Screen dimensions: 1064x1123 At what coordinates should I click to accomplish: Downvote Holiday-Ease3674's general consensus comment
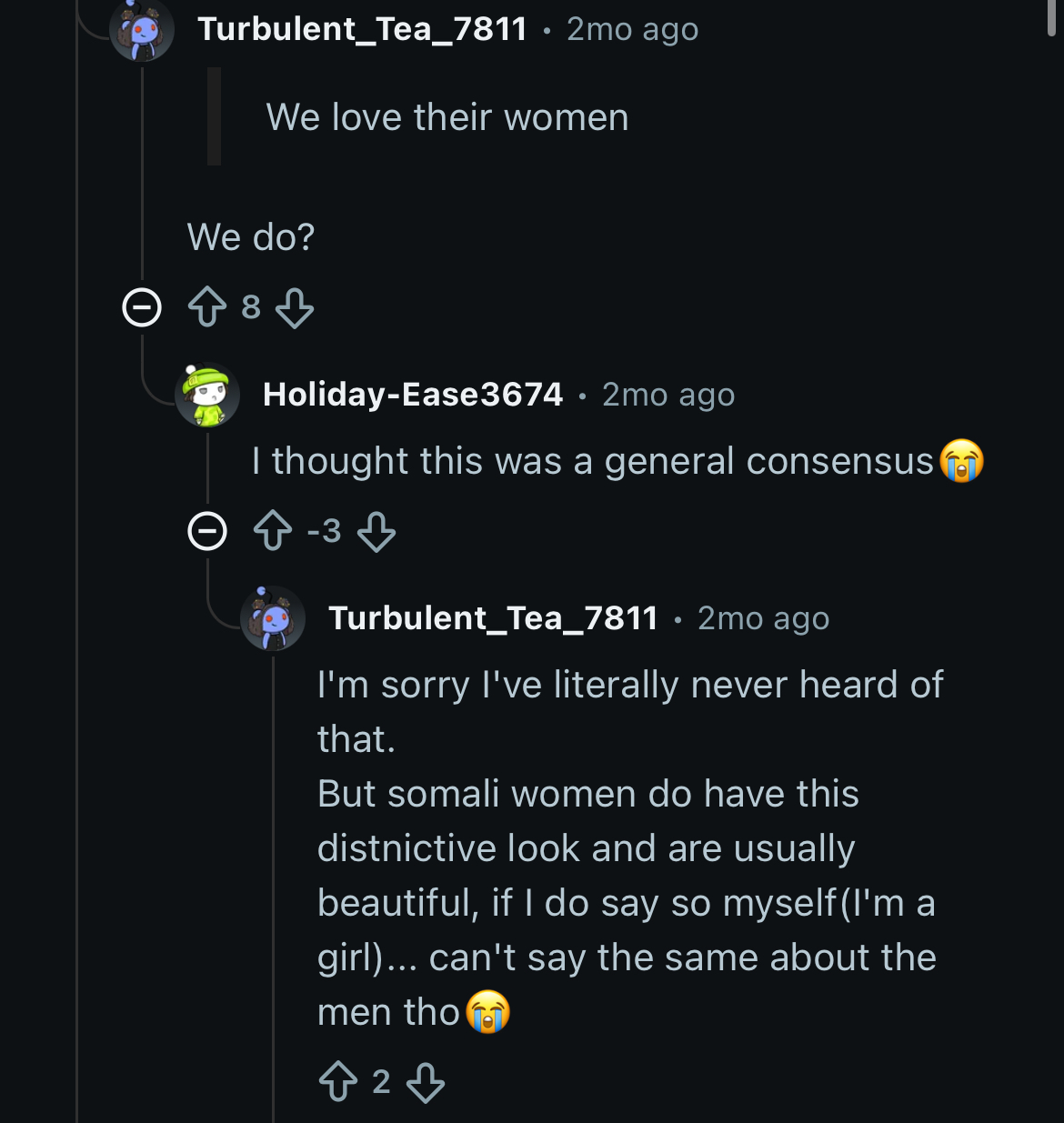click(x=376, y=531)
